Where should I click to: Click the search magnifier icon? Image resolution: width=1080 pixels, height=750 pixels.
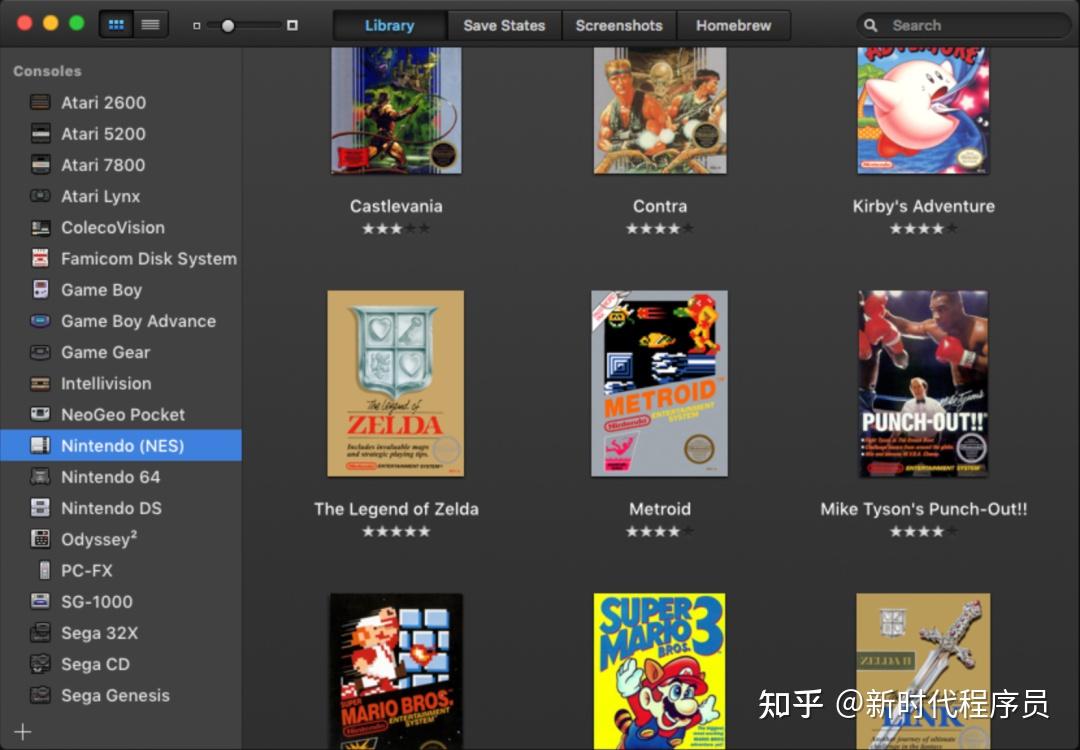tap(871, 25)
